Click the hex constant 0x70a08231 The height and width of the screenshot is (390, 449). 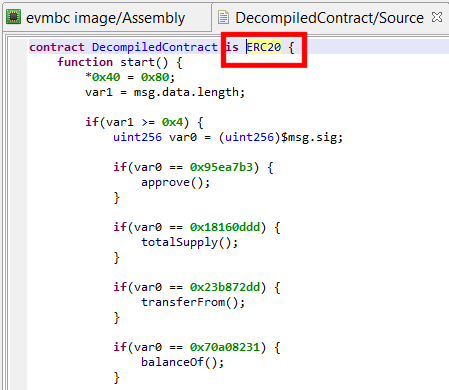225,347
